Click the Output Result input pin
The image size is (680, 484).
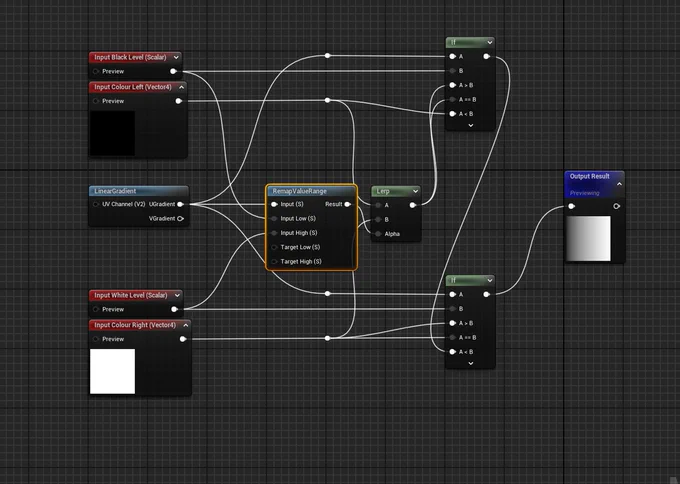(x=572, y=206)
